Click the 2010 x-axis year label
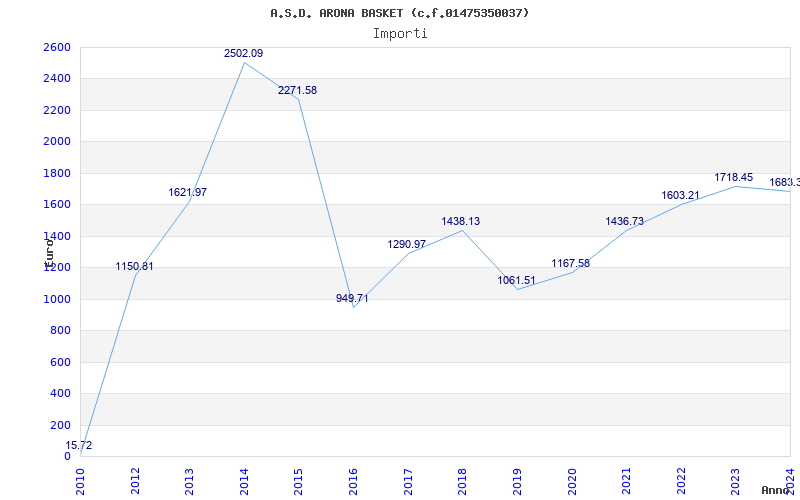The image size is (800, 500). [80, 481]
